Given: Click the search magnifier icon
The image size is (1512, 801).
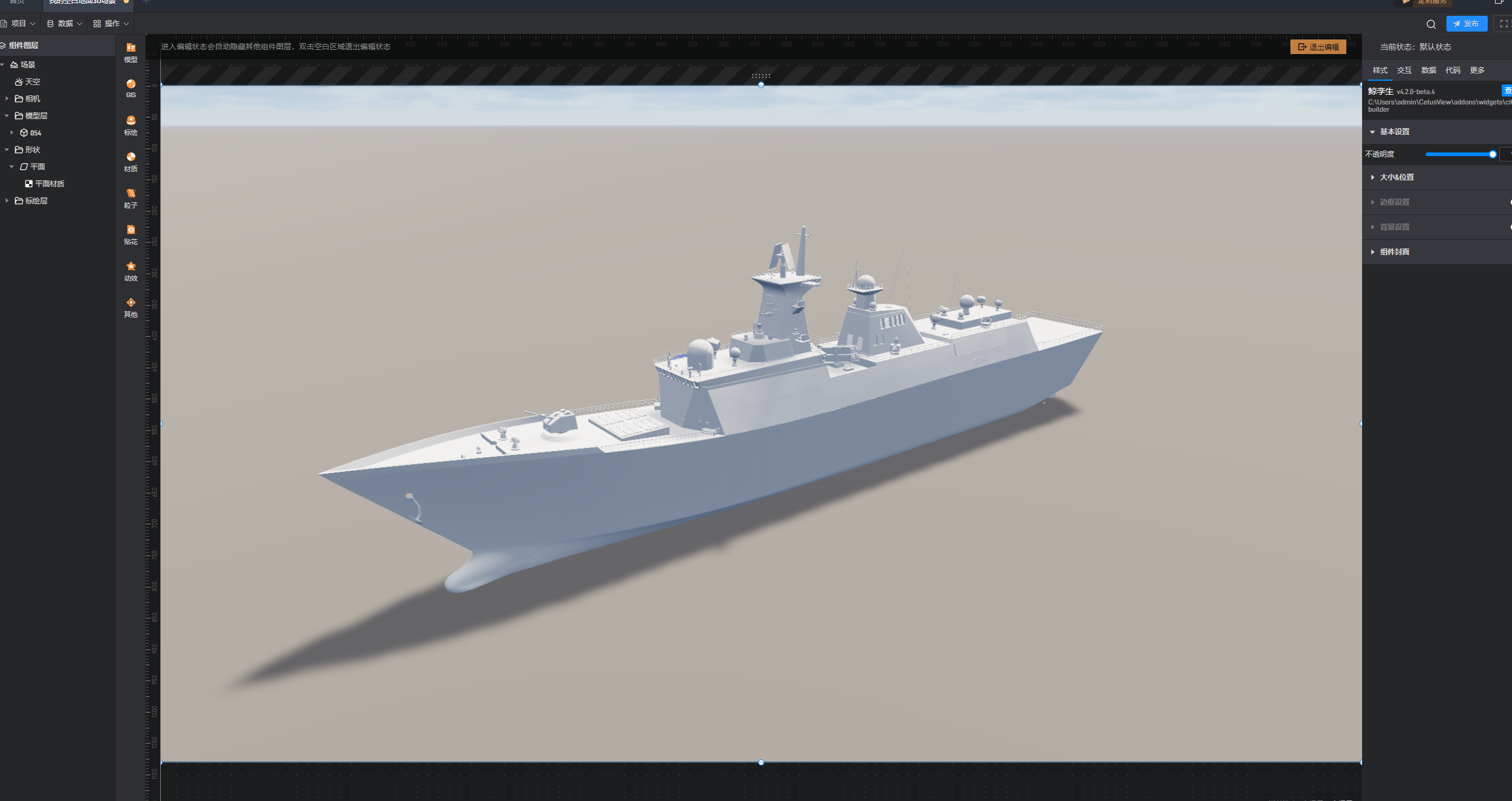Looking at the screenshot, I should click(x=1431, y=24).
